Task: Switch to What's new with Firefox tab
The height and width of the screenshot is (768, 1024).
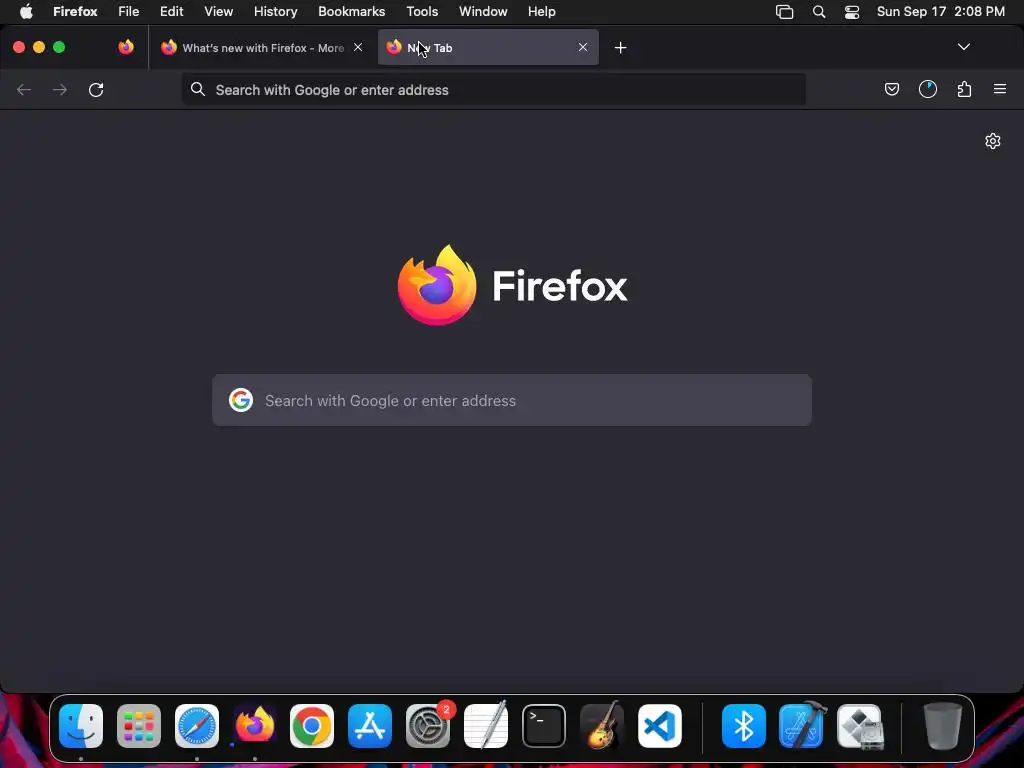Action: click(x=261, y=47)
